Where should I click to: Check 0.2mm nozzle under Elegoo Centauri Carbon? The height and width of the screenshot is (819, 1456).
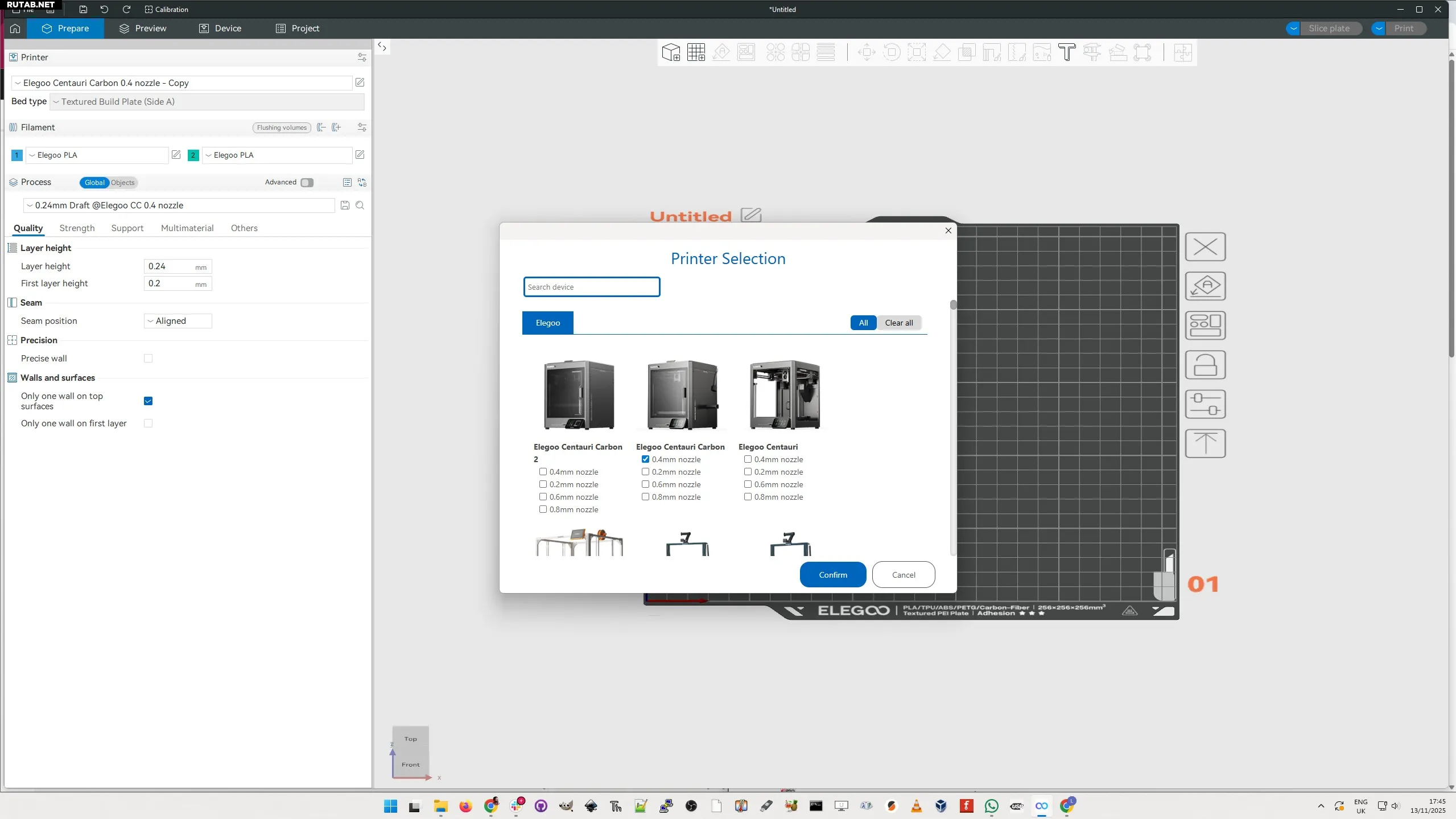coord(645,472)
